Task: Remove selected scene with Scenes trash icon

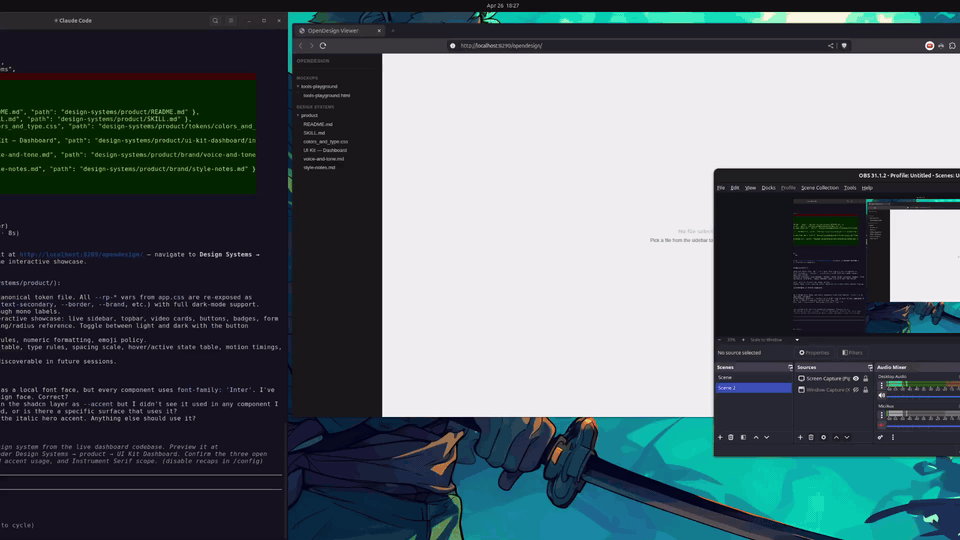Action: 730,437
